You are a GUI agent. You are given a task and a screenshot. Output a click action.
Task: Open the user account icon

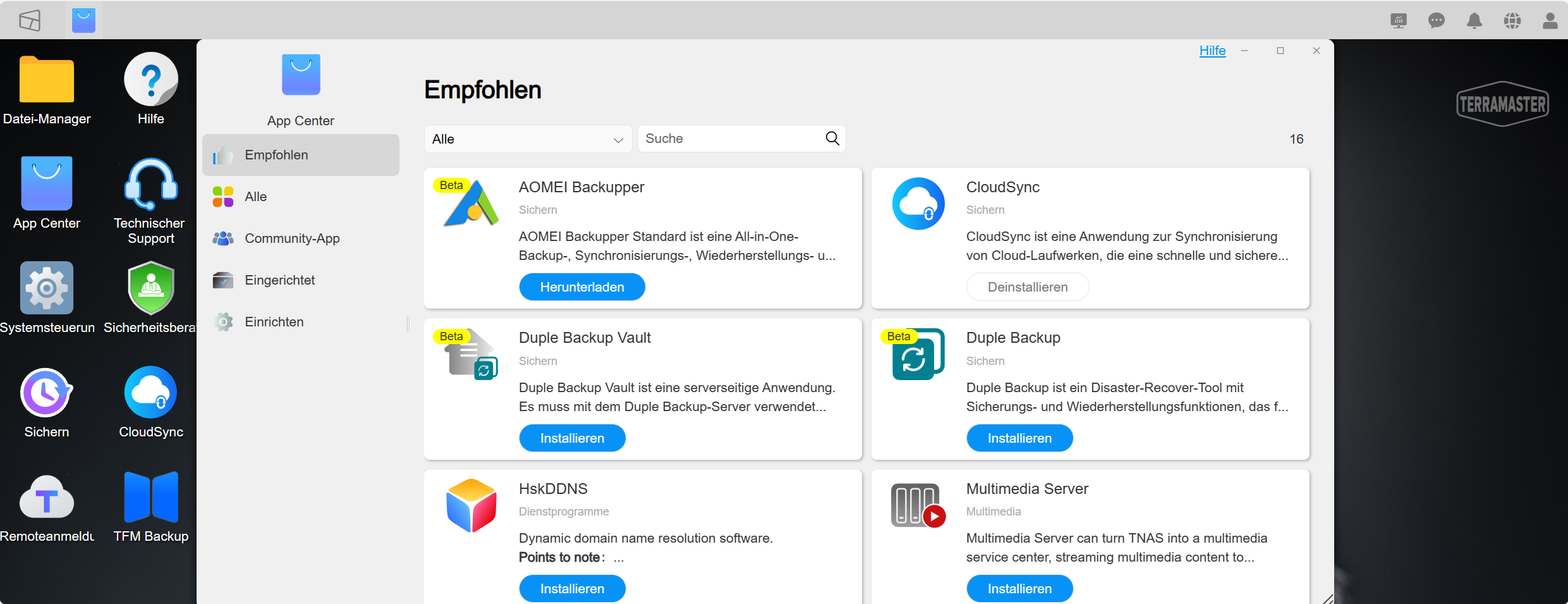(x=1550, y=21)
